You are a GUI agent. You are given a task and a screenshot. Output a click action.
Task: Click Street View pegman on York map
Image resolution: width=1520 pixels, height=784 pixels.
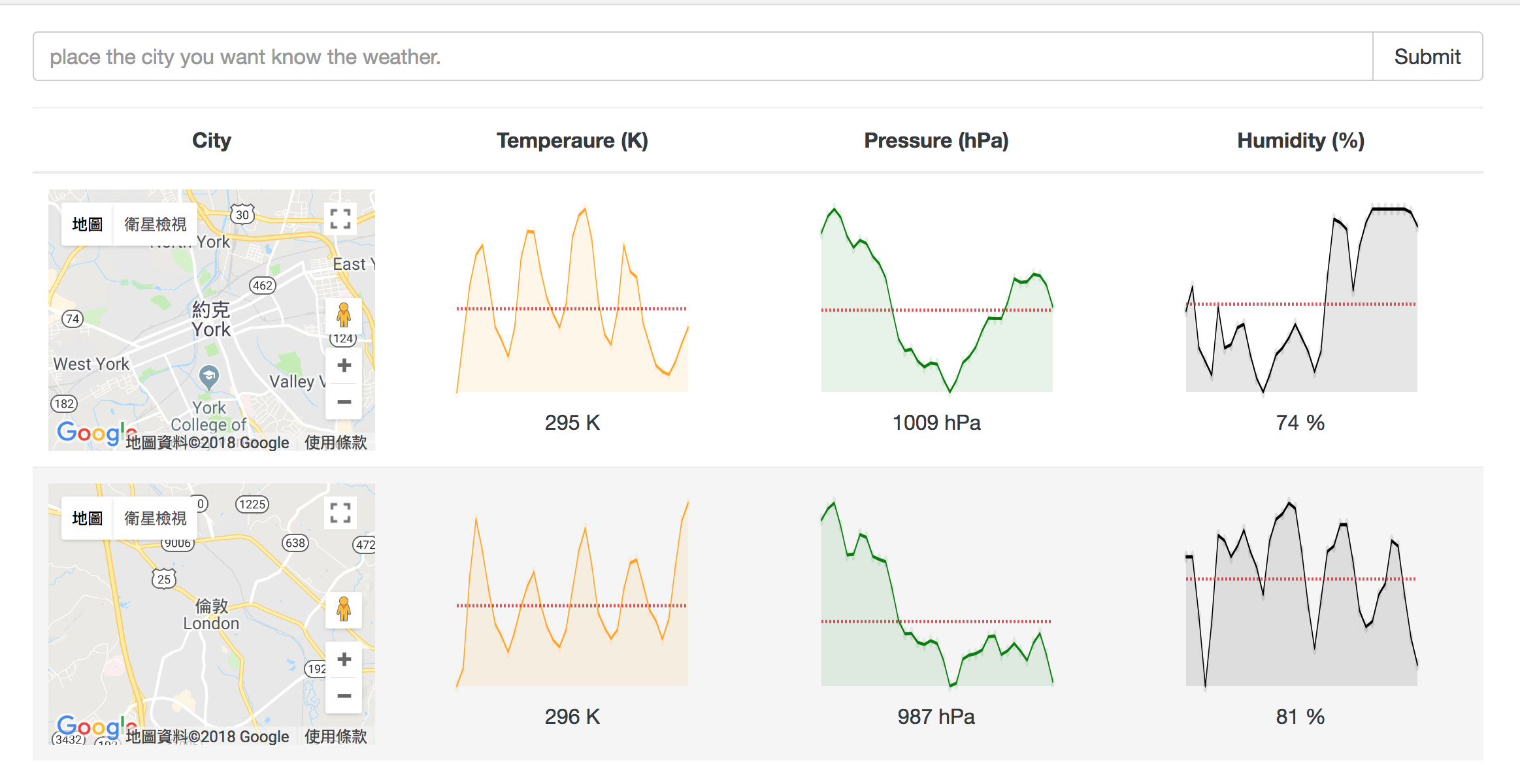[x=344, y=316]
